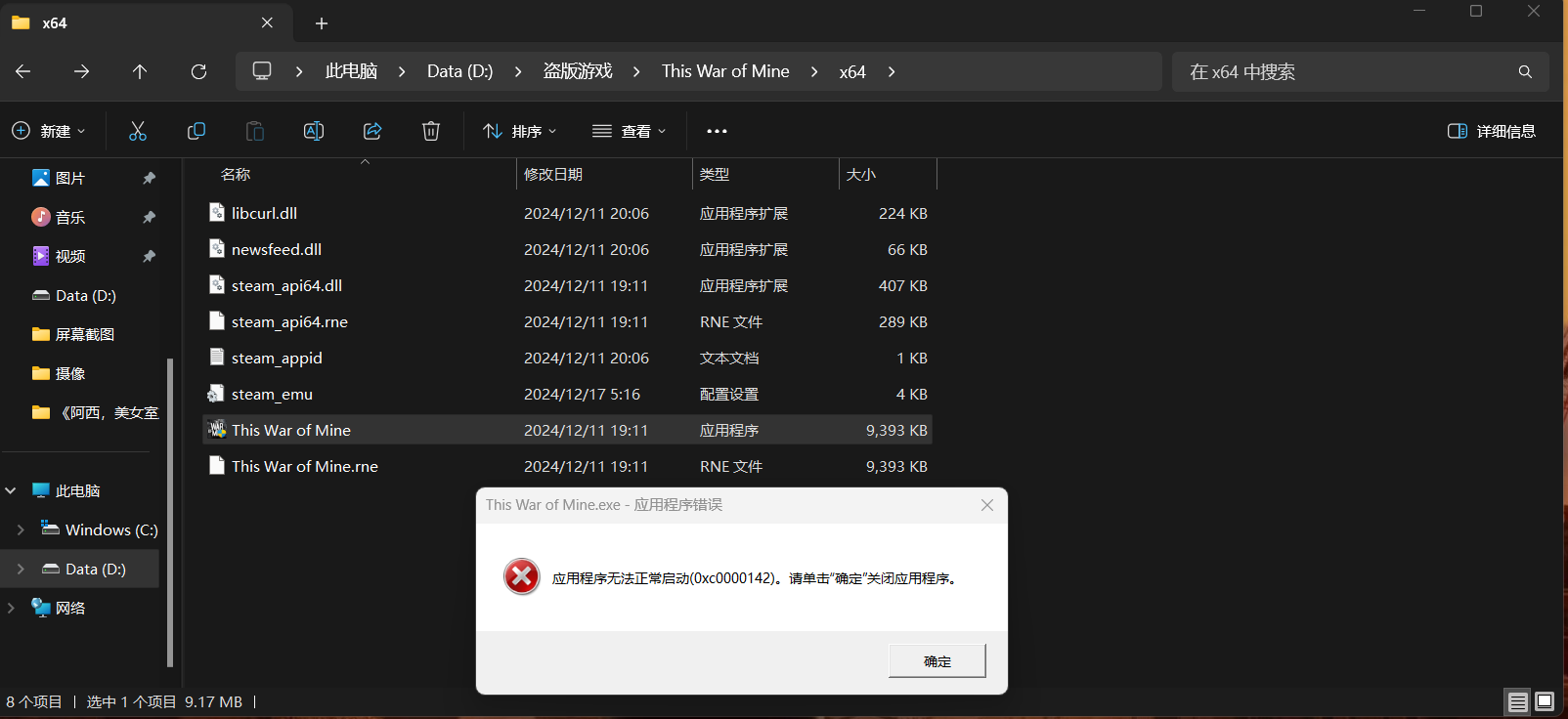Open a new tab with the plus button

tap(322, 23)
